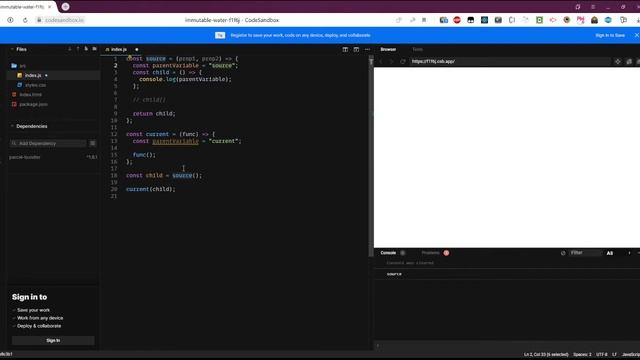Open the preview in a new window

(x=629, y=61)
